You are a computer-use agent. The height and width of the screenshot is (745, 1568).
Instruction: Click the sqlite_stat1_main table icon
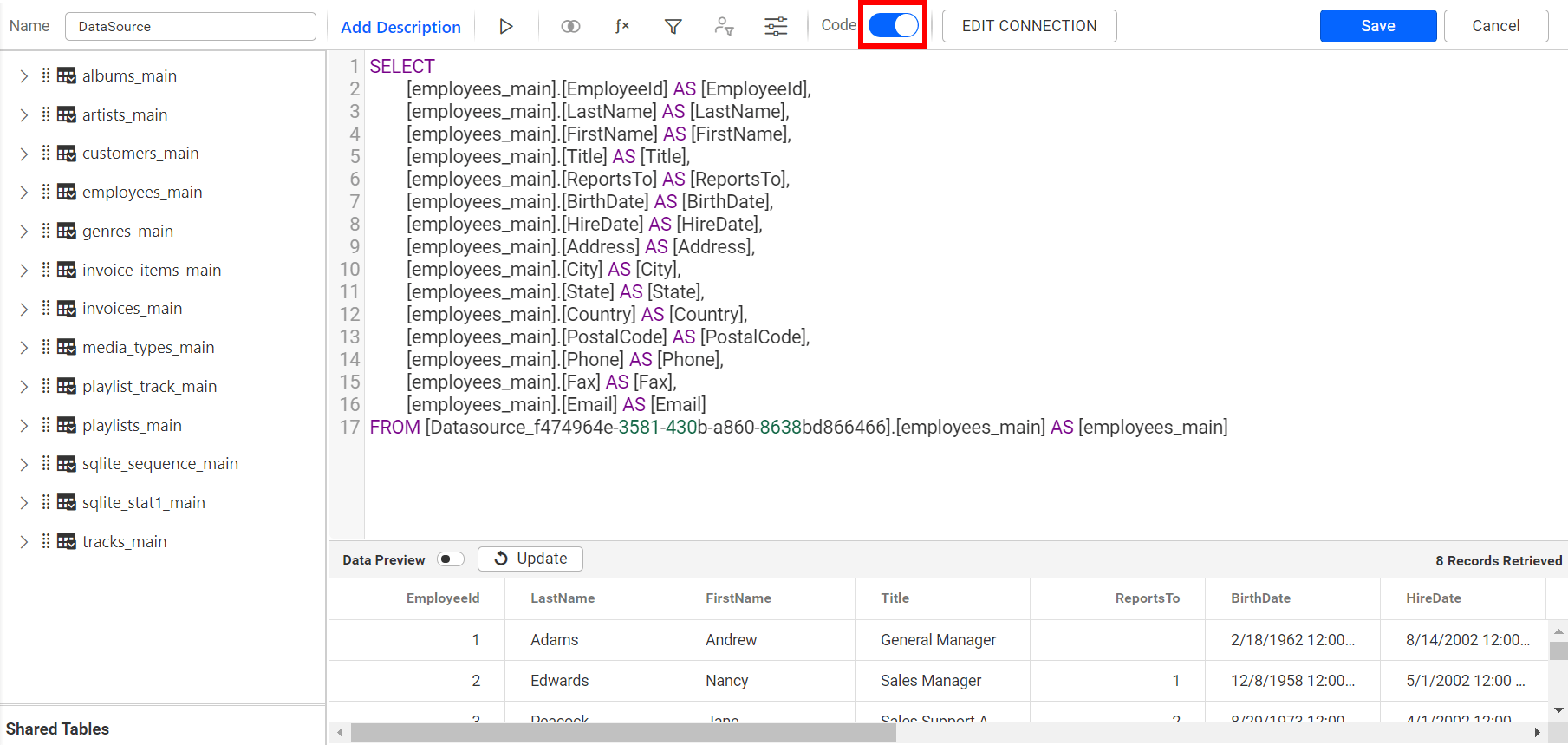(x=67, y=502)
